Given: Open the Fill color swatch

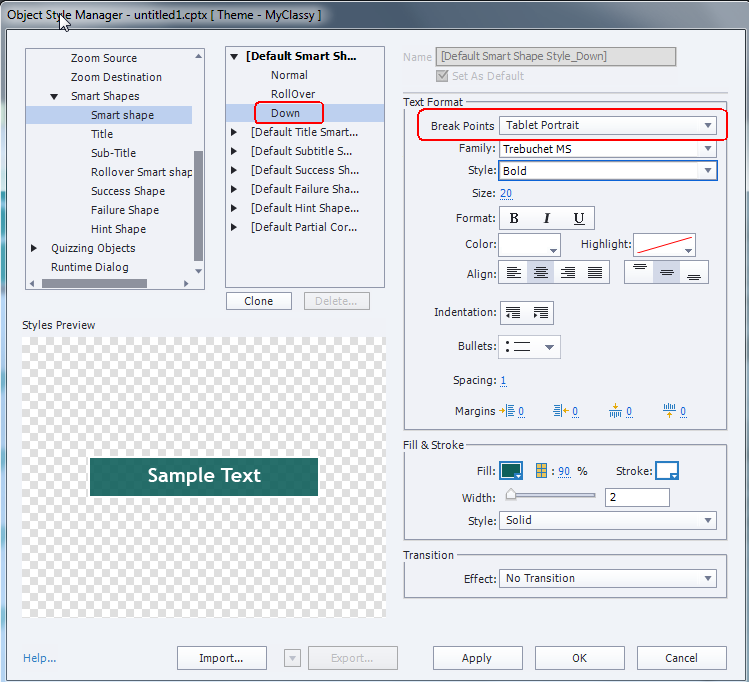Looking at the screenshot, I should [x=512, y=471].
